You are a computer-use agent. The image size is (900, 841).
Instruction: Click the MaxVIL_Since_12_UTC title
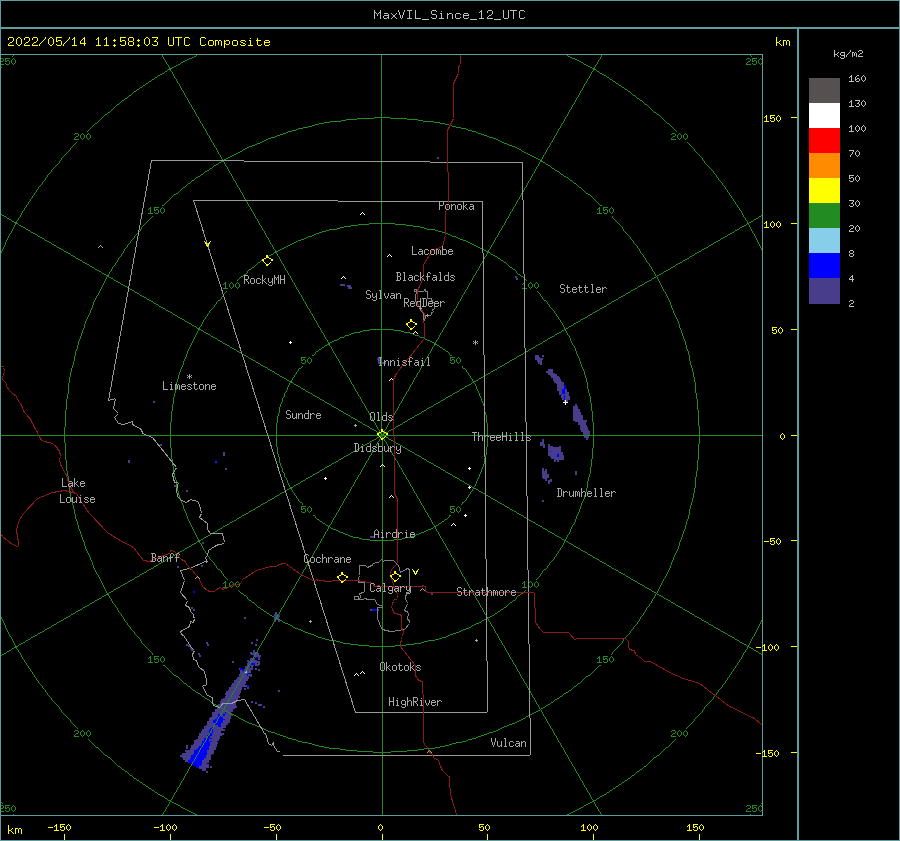tap(449, 15)
